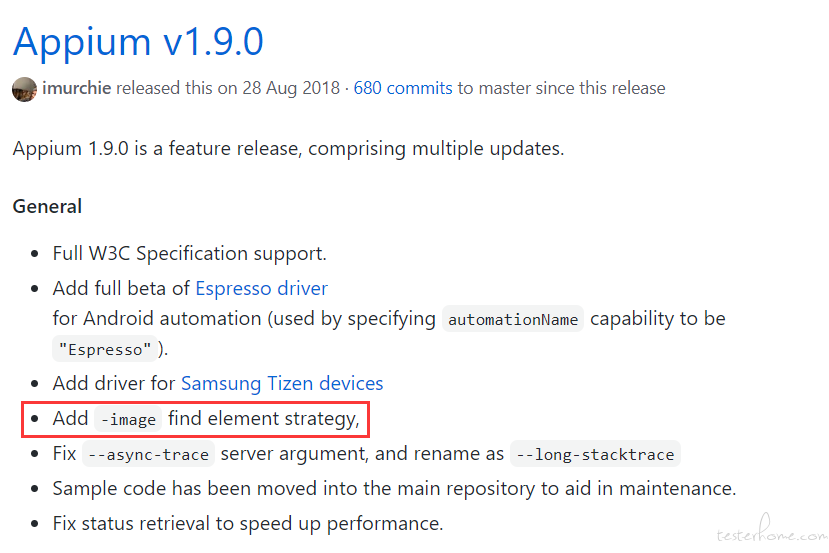Click the --async-trace code snippet
The width and height of the screenshot is (829, 553).
click(149, 454)
